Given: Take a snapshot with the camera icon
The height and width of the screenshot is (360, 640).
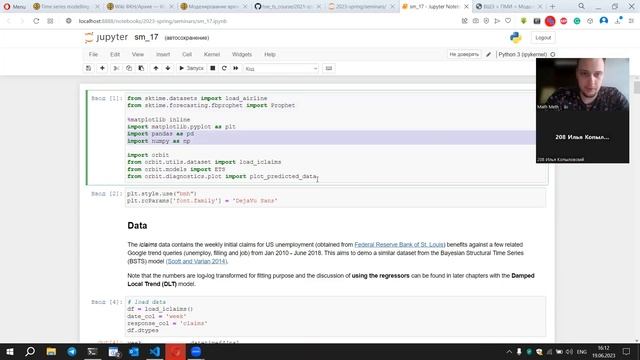Looking at the screenshot, I should pyautogui.click(x=476, y=21).
